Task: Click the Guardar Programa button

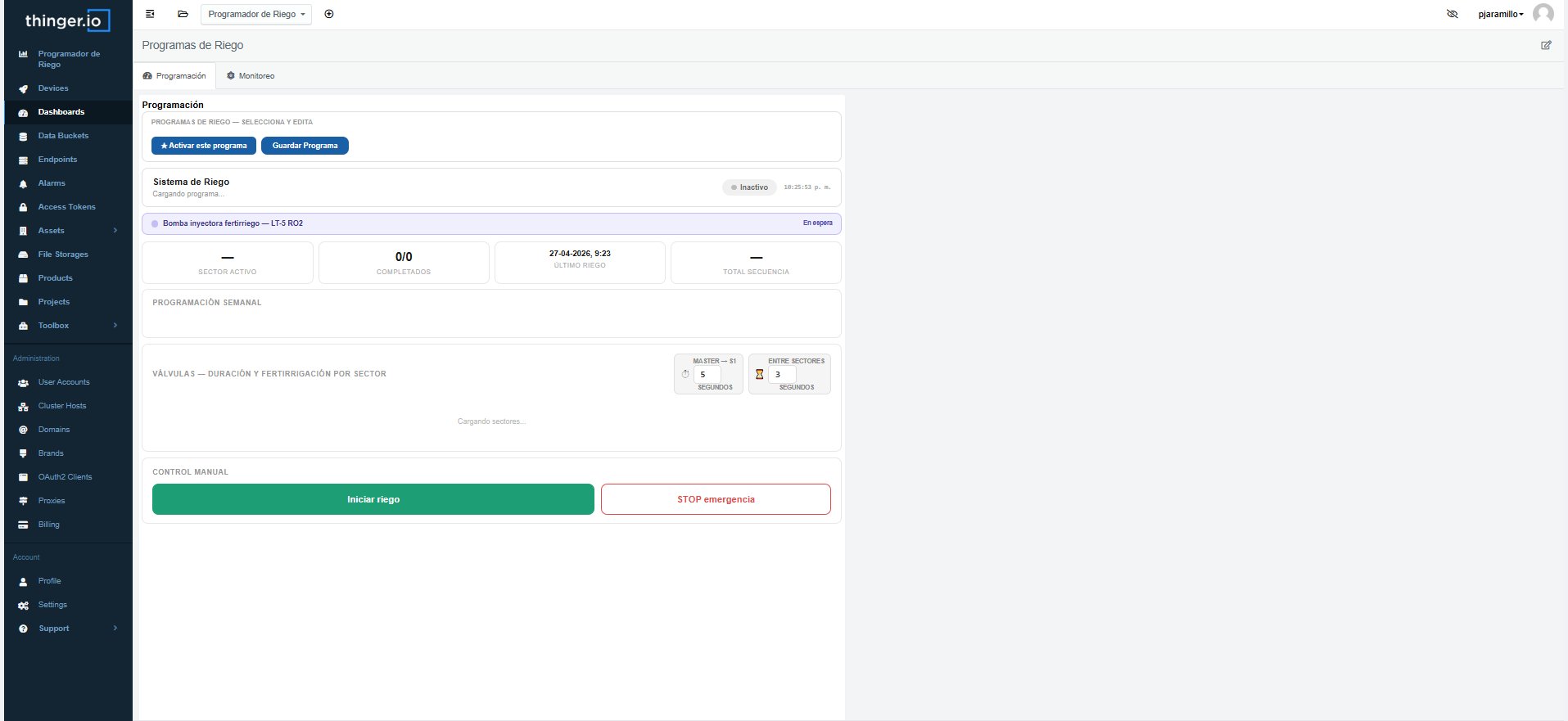Action: tap(305, 146)
